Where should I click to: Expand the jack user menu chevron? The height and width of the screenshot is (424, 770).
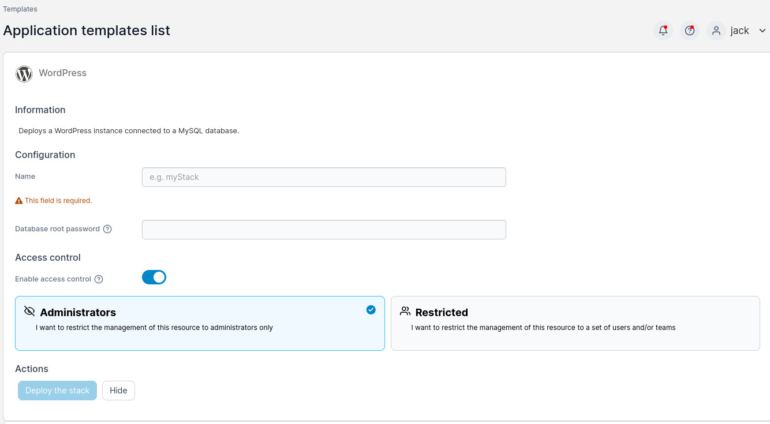click(763, 31)
